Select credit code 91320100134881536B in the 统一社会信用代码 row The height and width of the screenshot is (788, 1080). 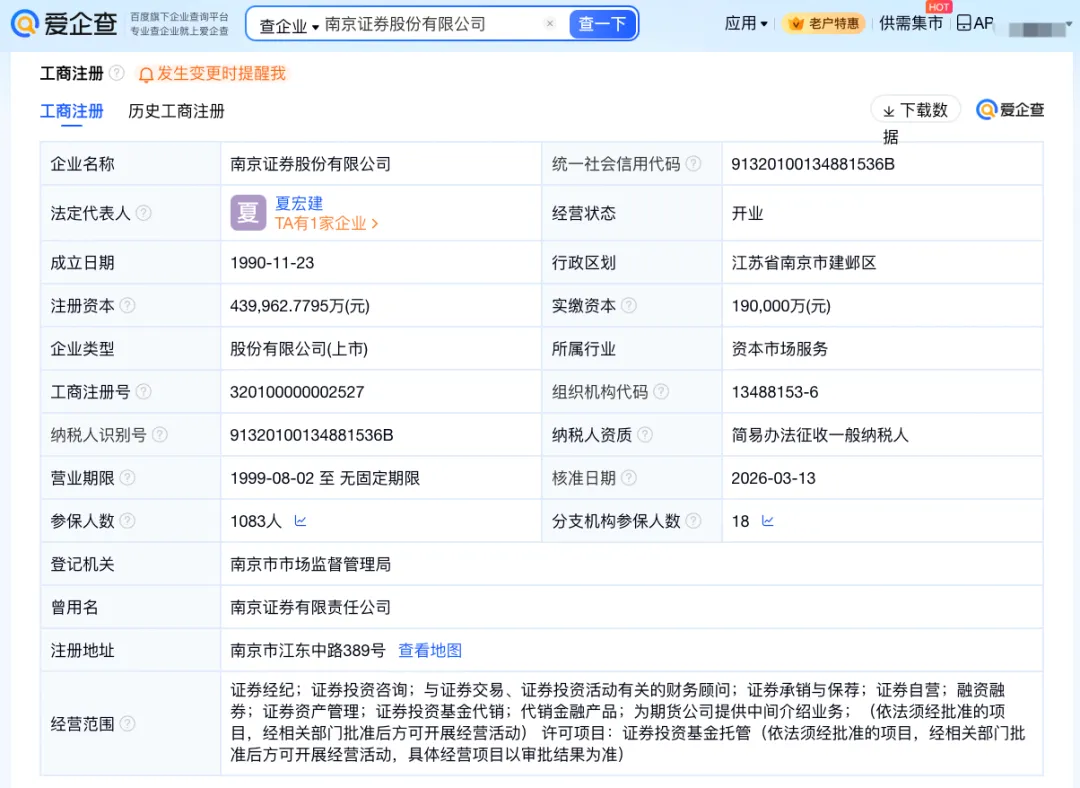[813, 164]
